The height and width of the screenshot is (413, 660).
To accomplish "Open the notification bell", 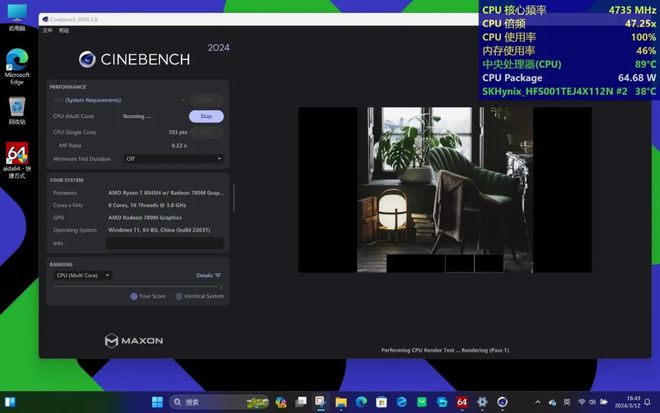I will (x=647, y=402).
